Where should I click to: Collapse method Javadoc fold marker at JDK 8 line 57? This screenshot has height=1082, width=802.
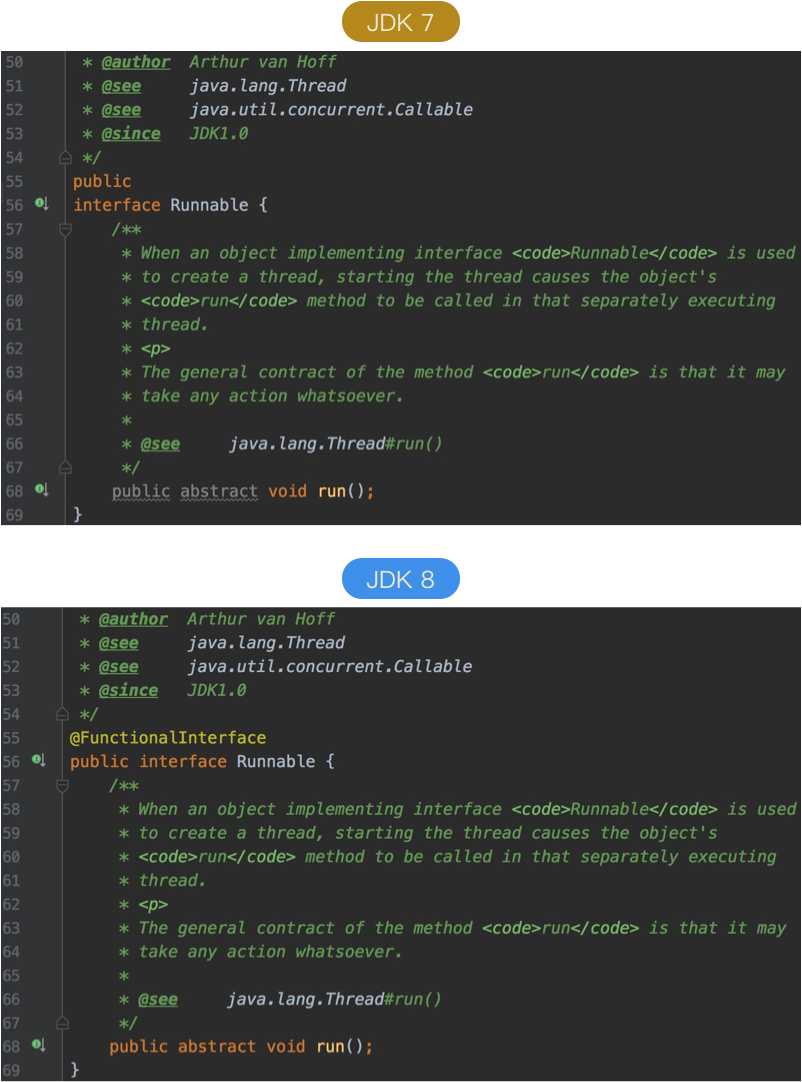tap(63, 785)
